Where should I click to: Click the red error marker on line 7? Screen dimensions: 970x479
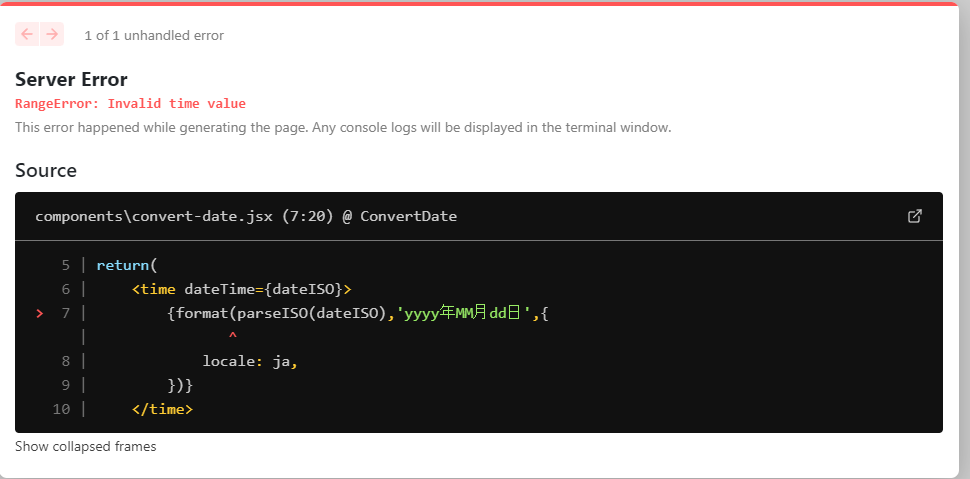[39, 314]
